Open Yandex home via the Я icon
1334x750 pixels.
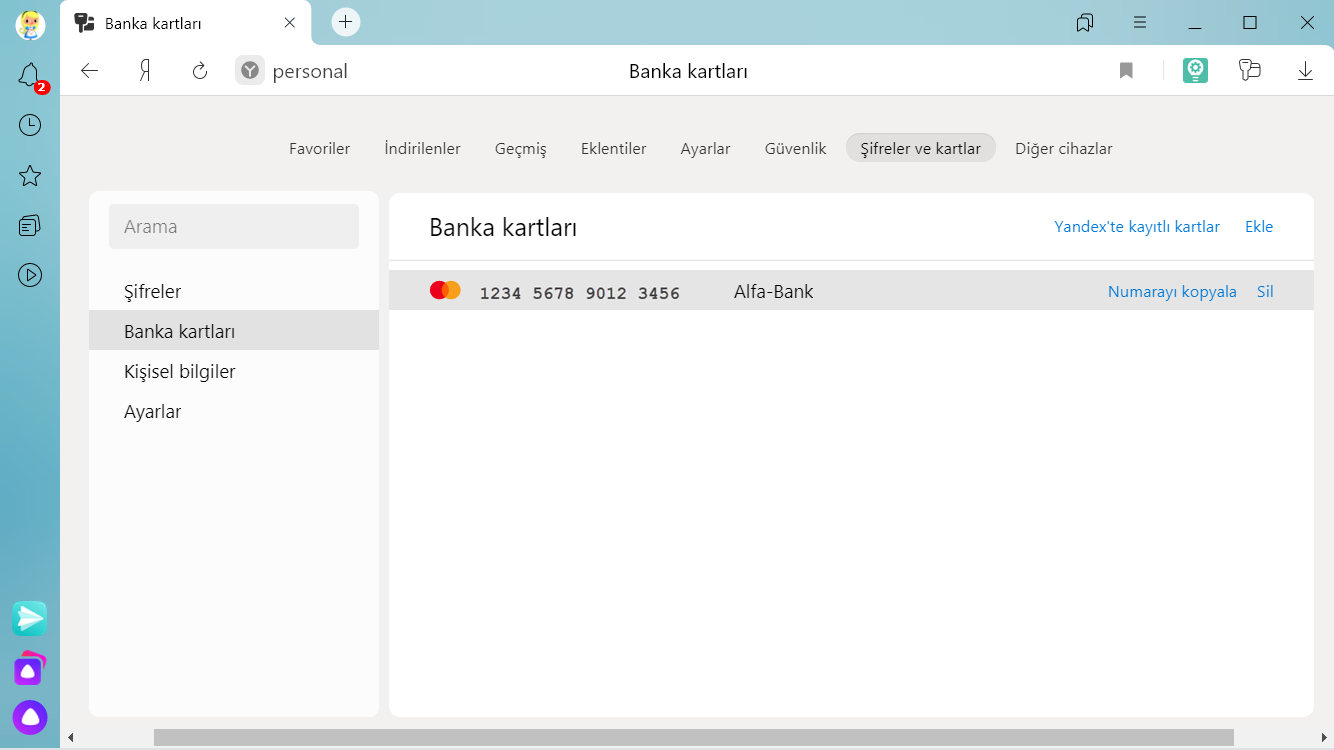[145, 71]
